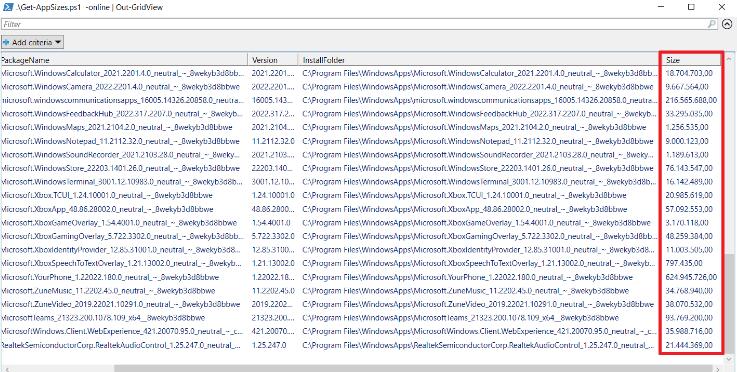
Task: Select the Microsoft.WindowsTerminal package row
Action: click(362, 182)
